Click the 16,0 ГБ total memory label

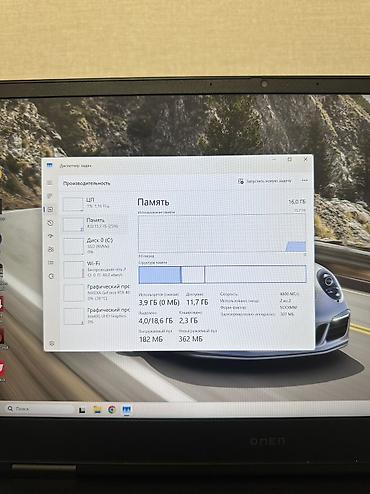(x=297, y=202)
